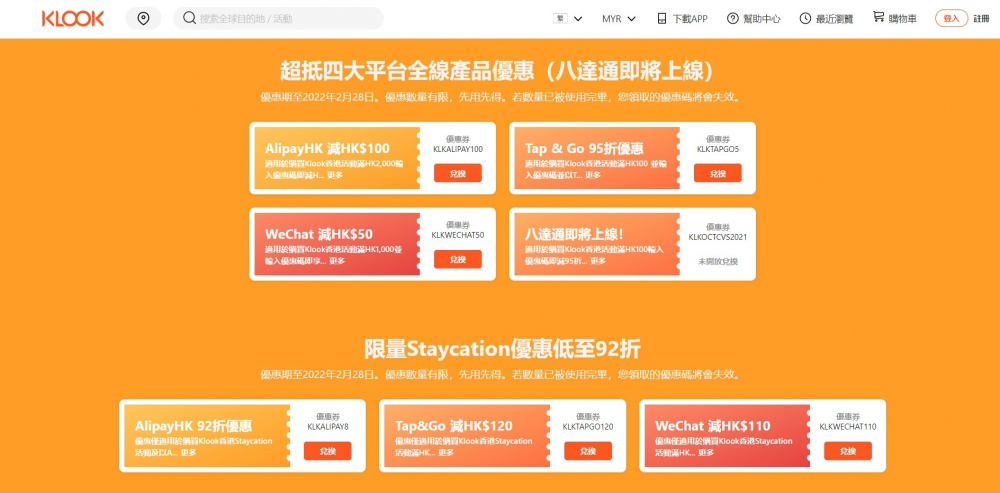Click coupon code text KLKOCTCVS2021
This screenshot has height=493, width=1000.
click(x=718, y=237)
